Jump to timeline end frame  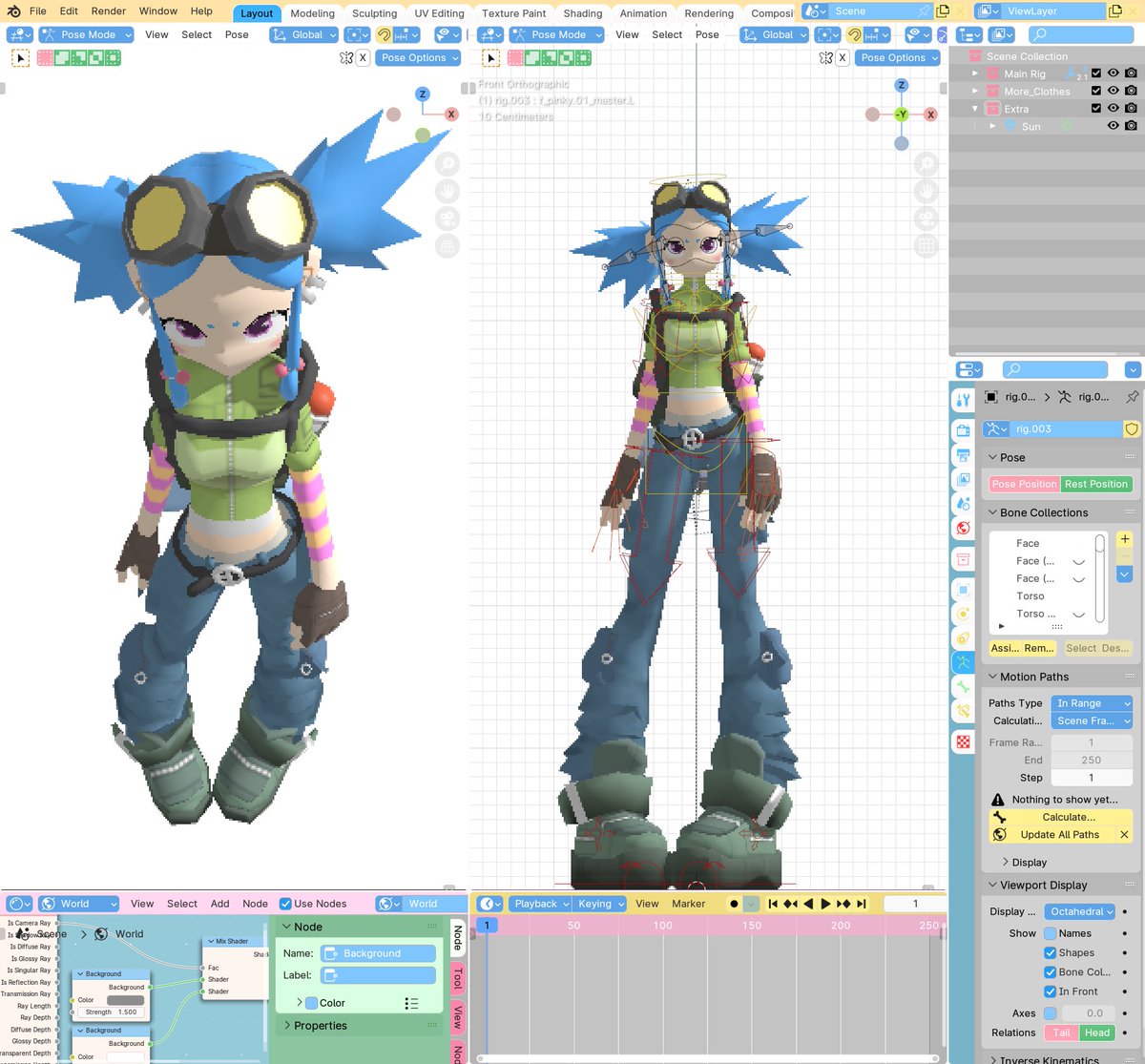tap(861, 904)
